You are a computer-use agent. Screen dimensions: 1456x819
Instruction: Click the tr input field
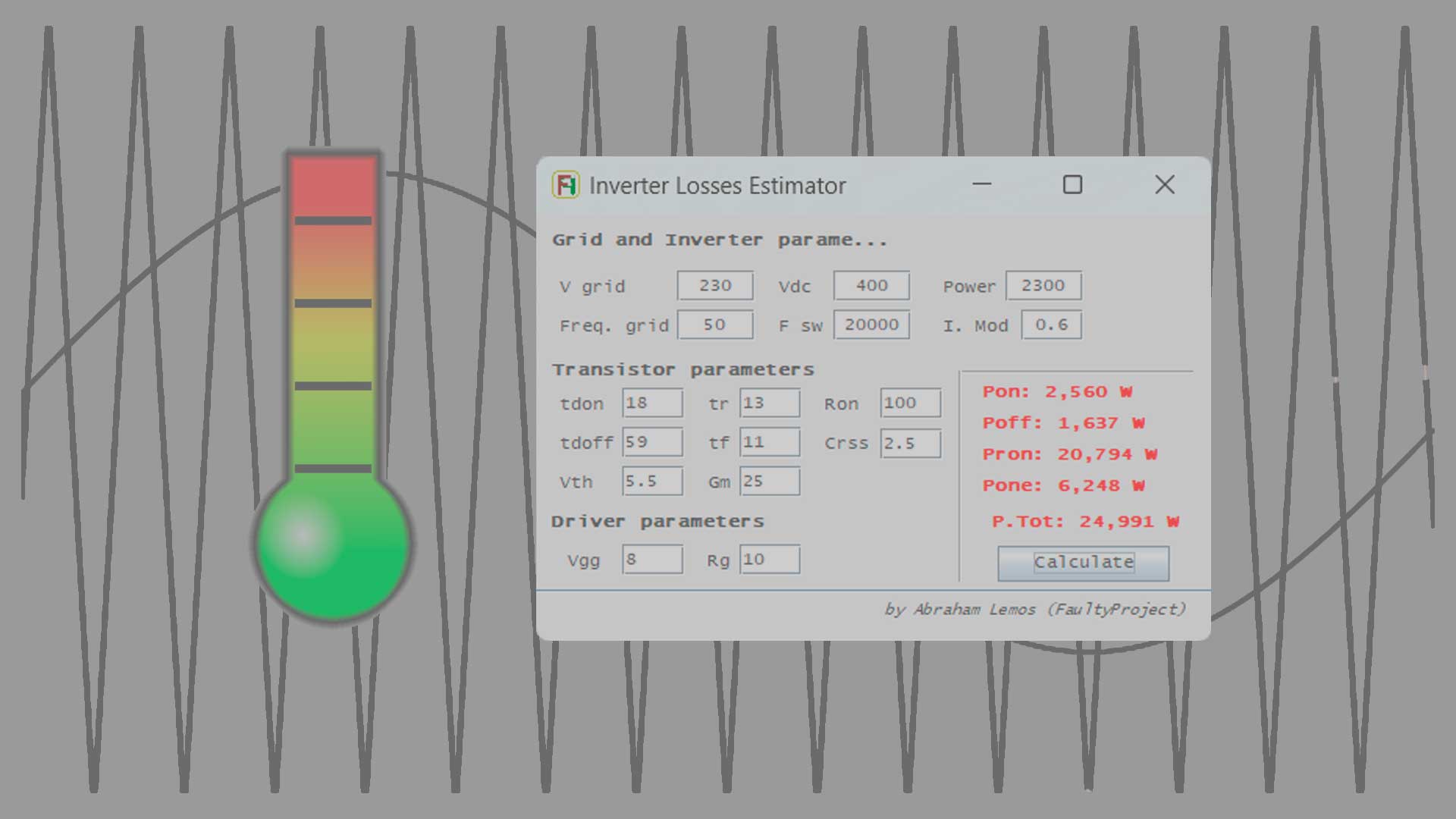770,403
